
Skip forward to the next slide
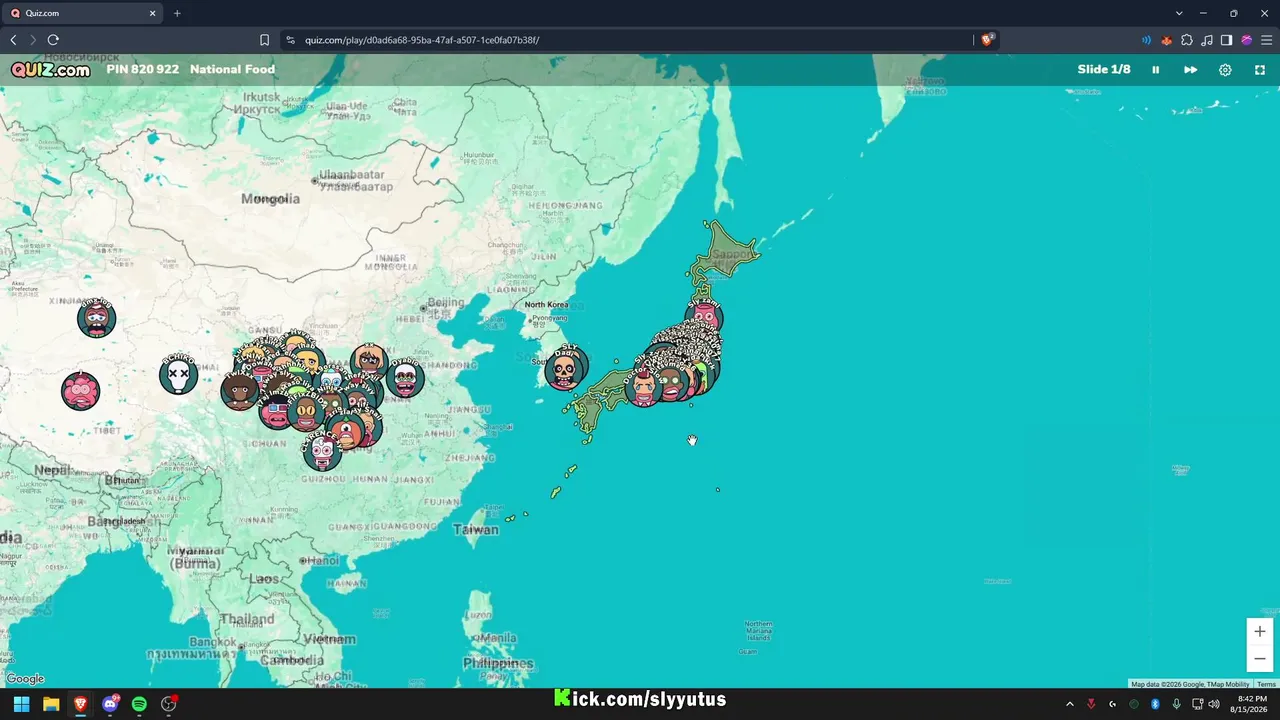tap(1190, 70)
